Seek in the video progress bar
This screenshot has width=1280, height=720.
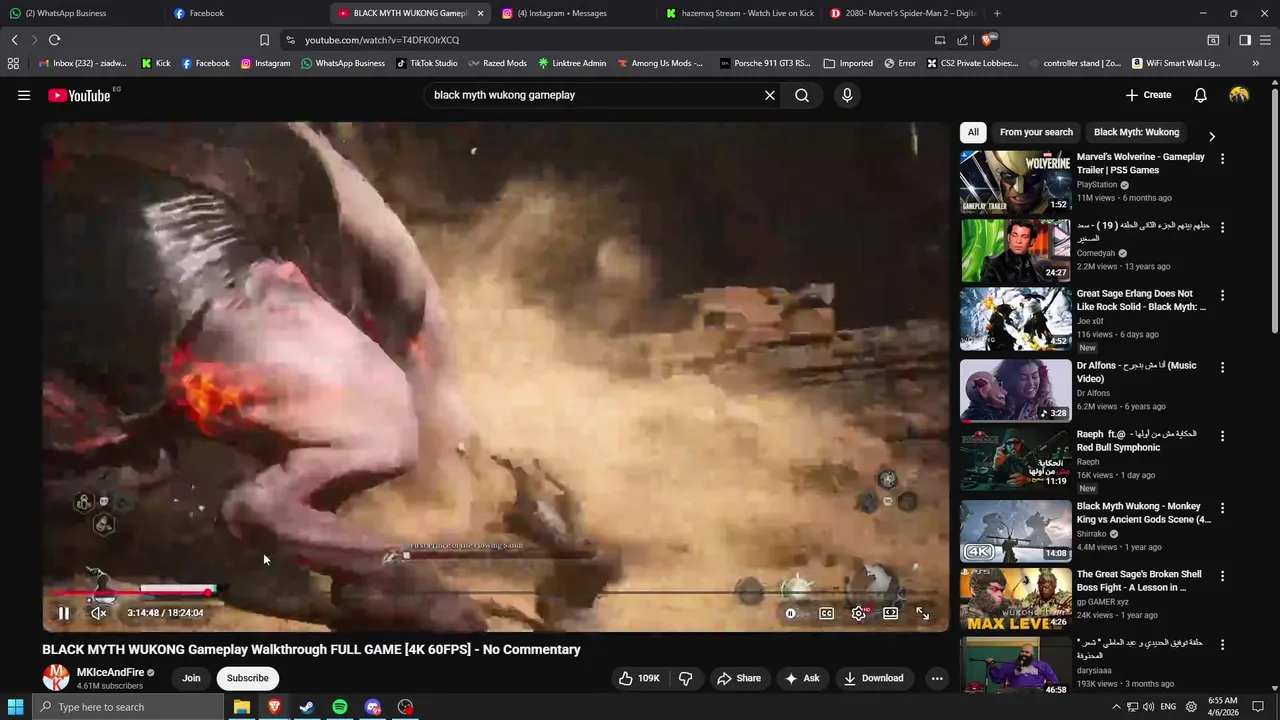pyautogui.click(x=495, y=593)
